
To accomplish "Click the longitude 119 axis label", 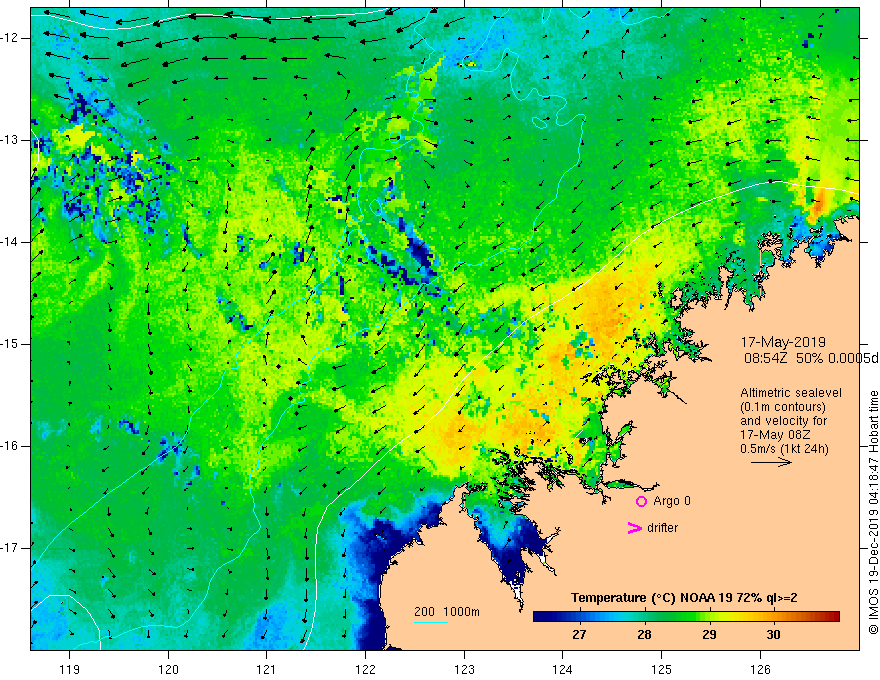I will point(69,669).
